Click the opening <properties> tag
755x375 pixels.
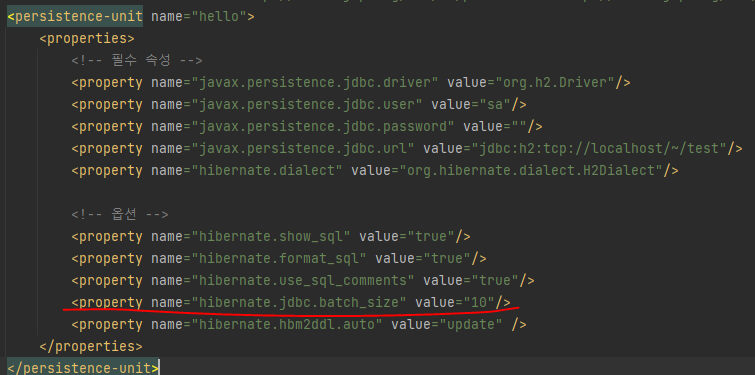tap(87, 39)
